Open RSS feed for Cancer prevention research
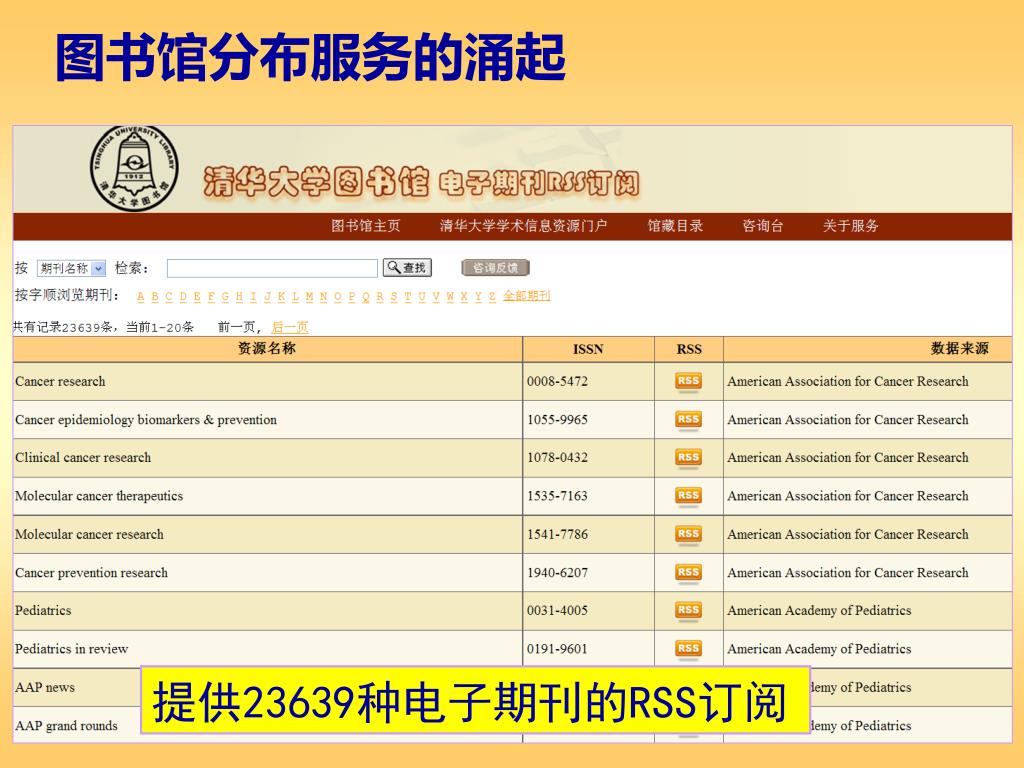This screenshot has width=1024, height=768. 688,573
